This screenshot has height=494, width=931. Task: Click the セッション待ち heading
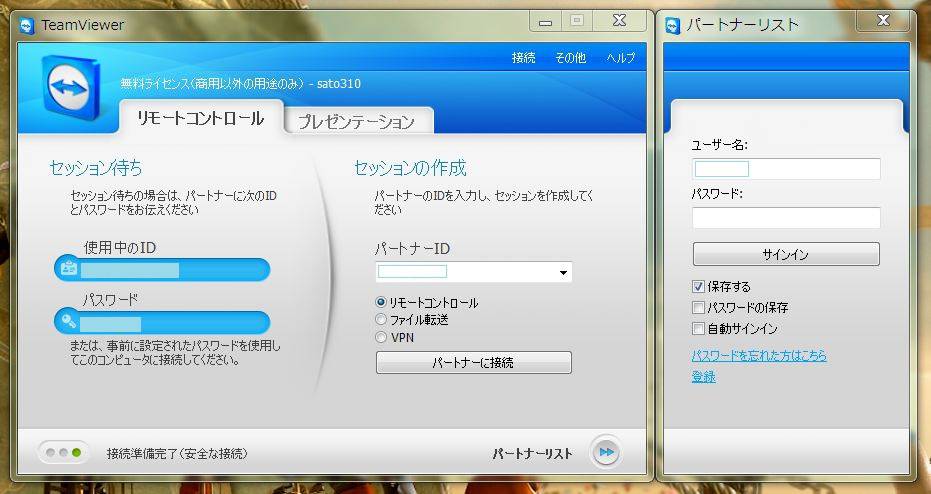click(96, 168)
